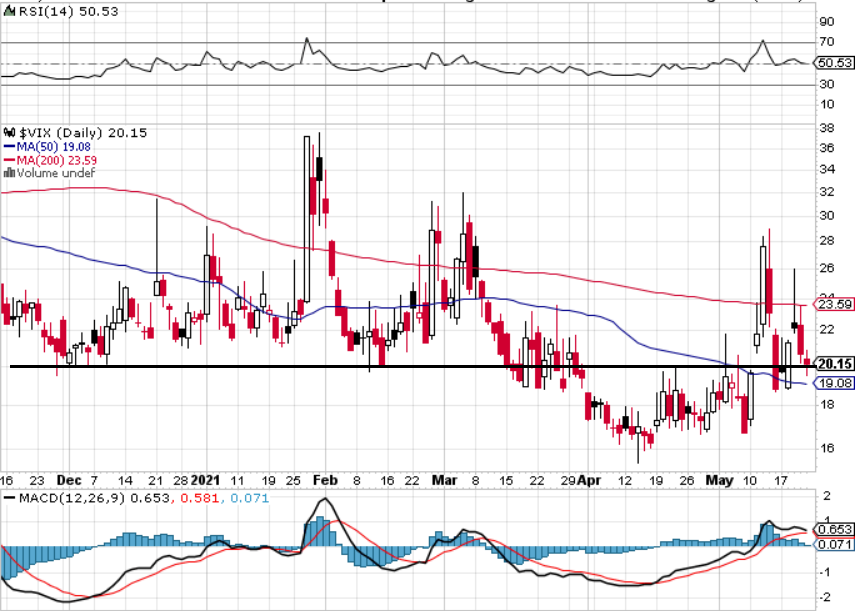The width and height of the screenshot is (860, 611).
Task: Click the $VIX candlestick symbol icon
Action: tap(10, 133)
